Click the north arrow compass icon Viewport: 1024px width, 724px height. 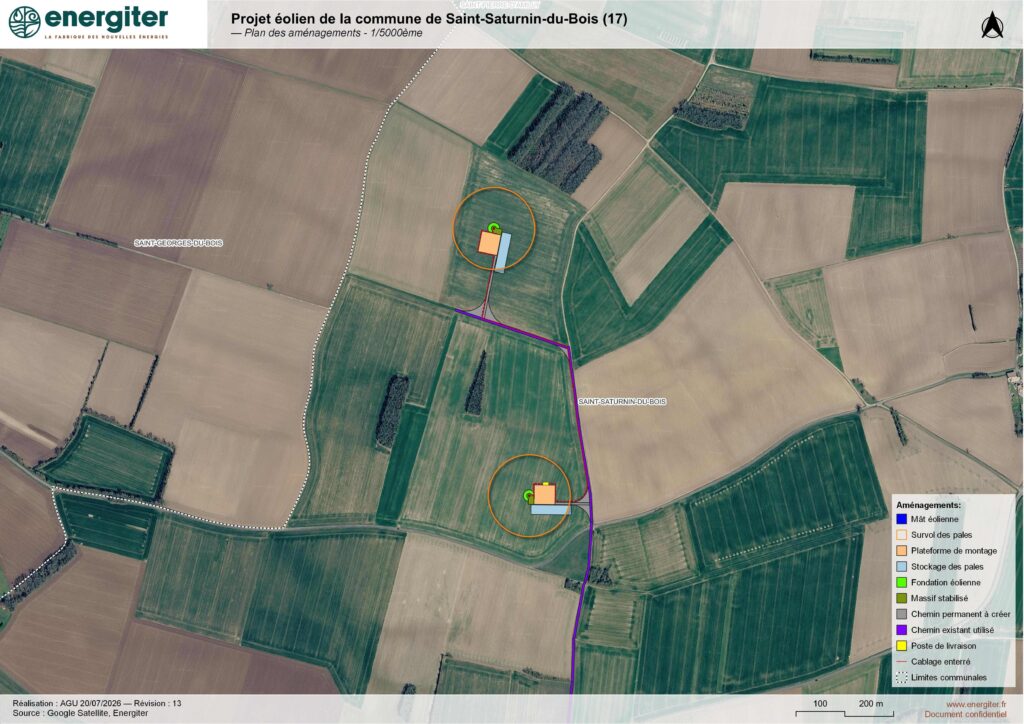point(992,25)
